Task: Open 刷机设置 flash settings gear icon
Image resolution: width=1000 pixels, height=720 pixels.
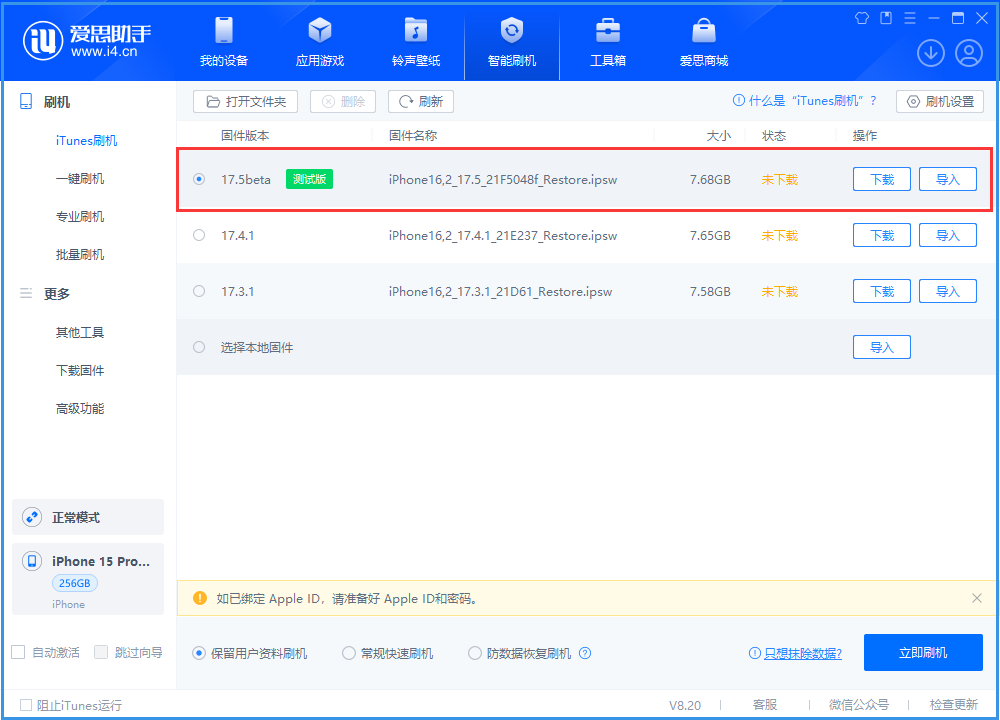Action: [x=939, y=101]
